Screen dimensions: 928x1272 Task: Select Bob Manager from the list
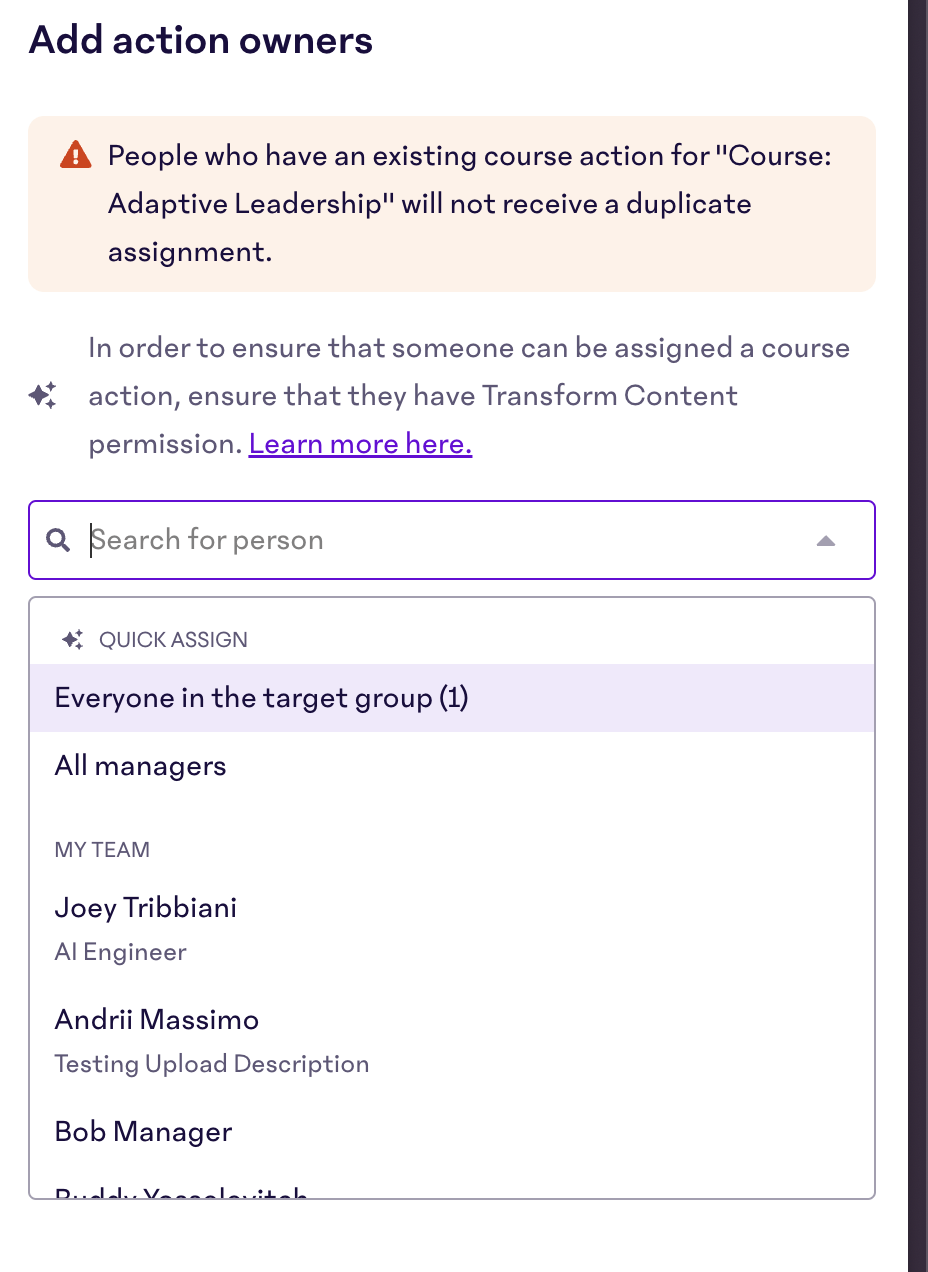point(452,1132)
